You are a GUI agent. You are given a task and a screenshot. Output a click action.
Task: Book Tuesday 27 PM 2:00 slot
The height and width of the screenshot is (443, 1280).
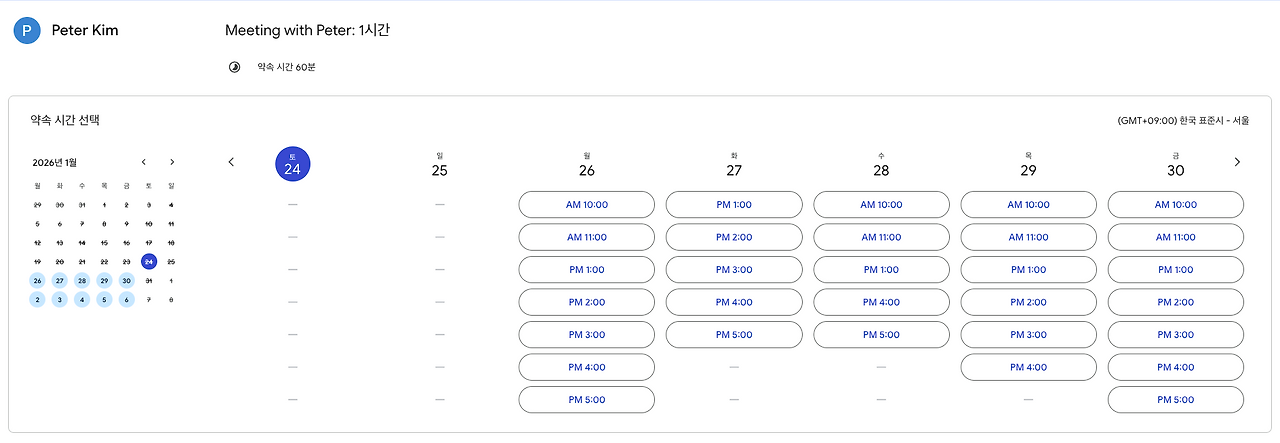click(734, 237)
